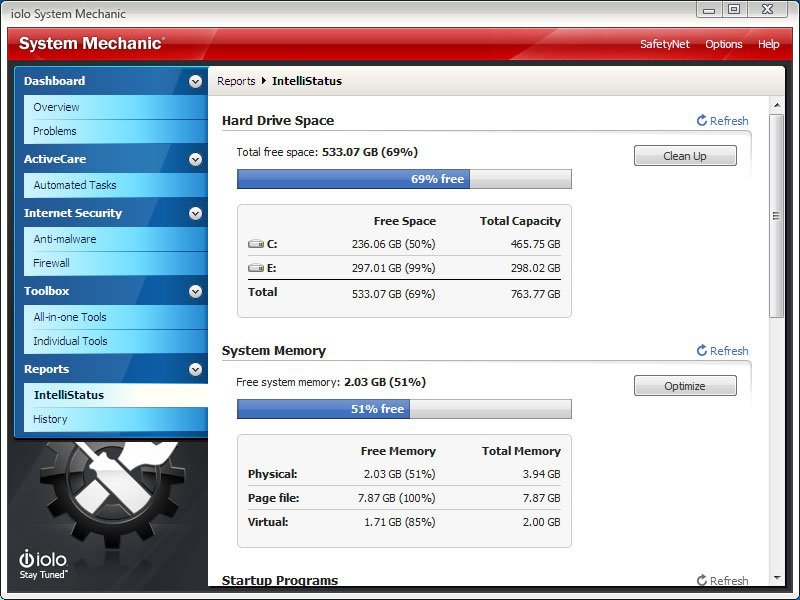Click refresh icon for System Memory

coord(702,351)
